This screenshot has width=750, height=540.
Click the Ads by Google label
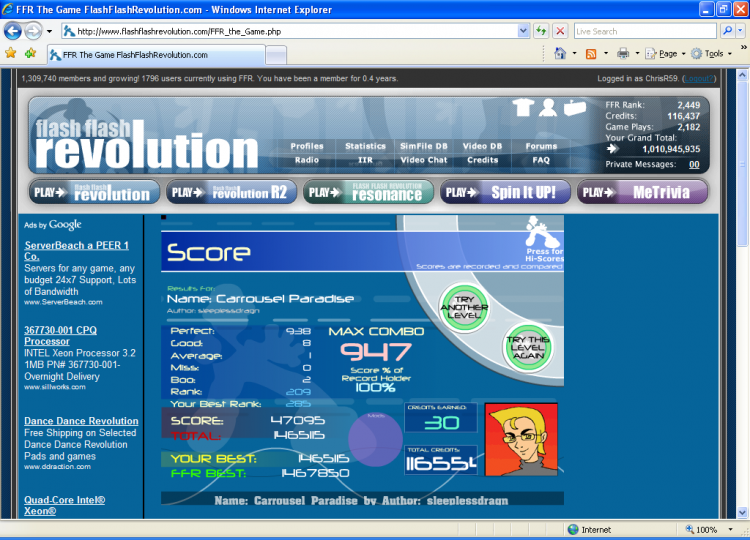click(53, 224)
